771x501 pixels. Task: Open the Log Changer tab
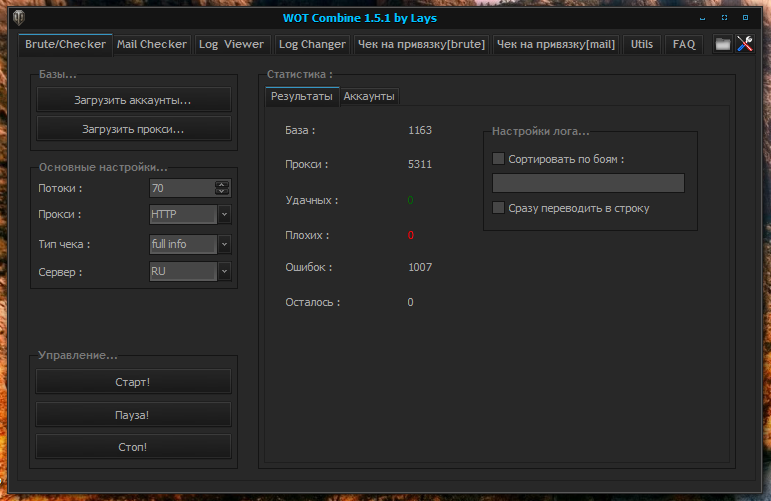click(312, 44)
